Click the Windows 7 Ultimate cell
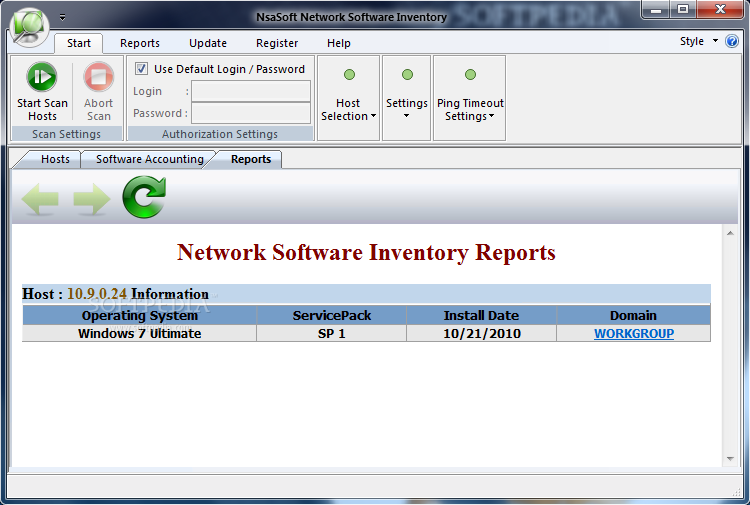 tap(140, 333)
